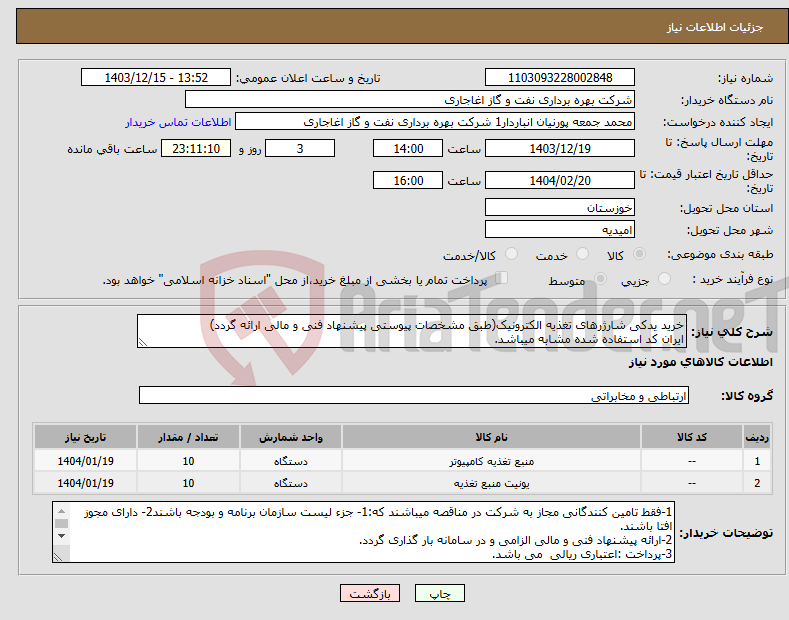The width and height of the screenshot is (789, 620).
Task: Click the buyer notes scrollbar thumb
Action: 61,523
